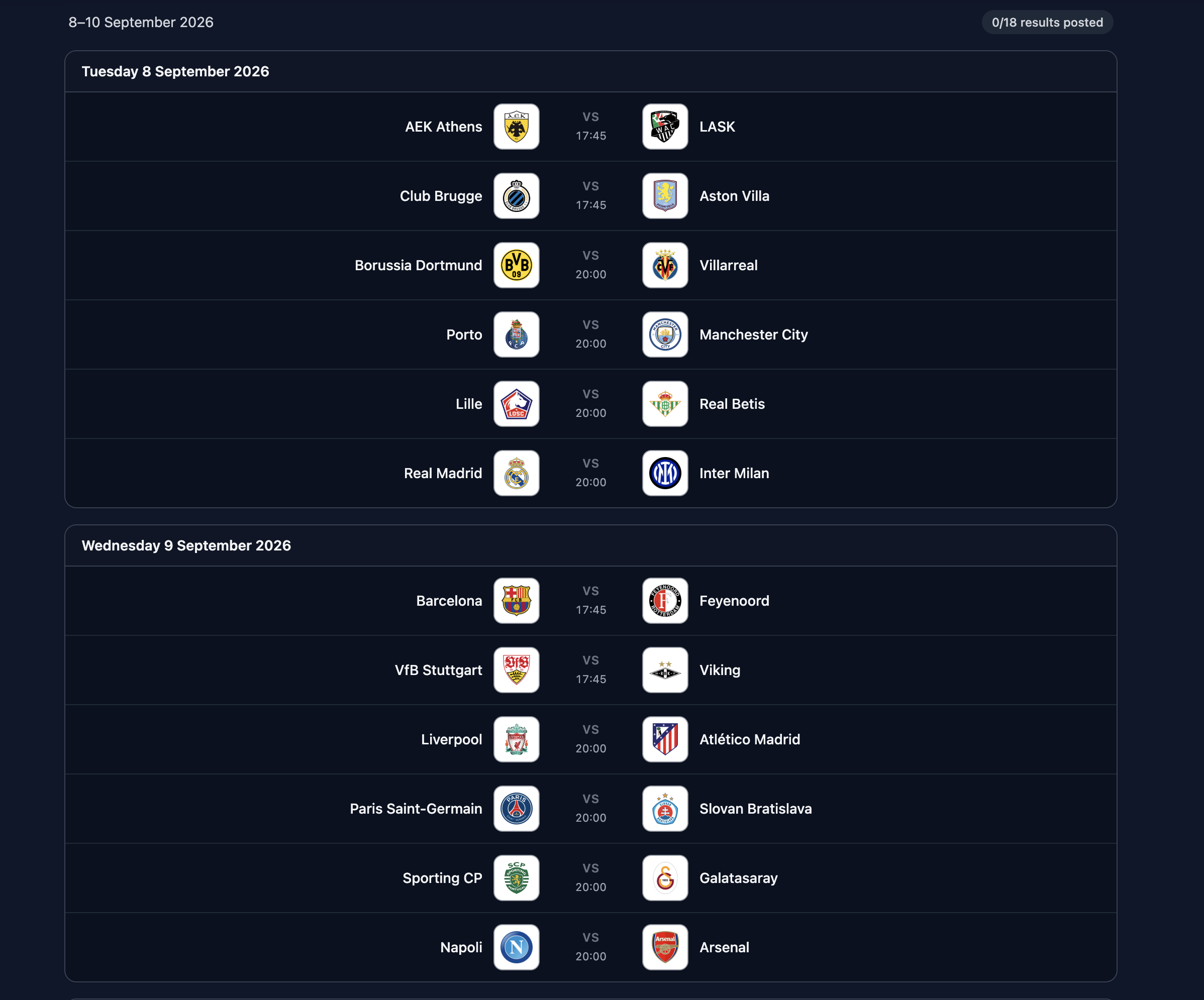Click the Real Madrid team name
This screenshot has width=1204, height=1000.
click(443, 473)
